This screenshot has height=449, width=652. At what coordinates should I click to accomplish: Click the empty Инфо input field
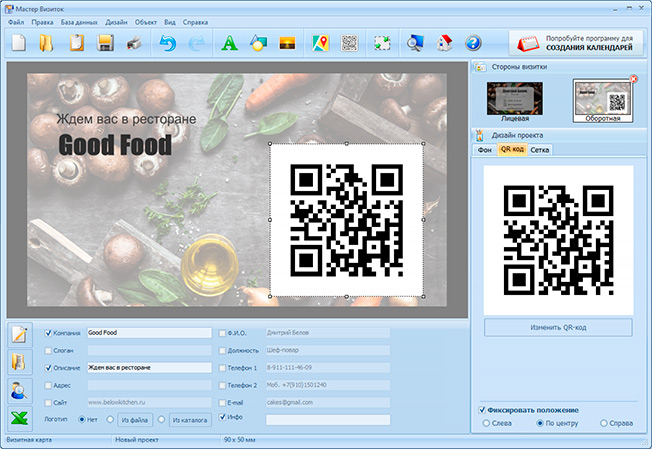[328, 420]
